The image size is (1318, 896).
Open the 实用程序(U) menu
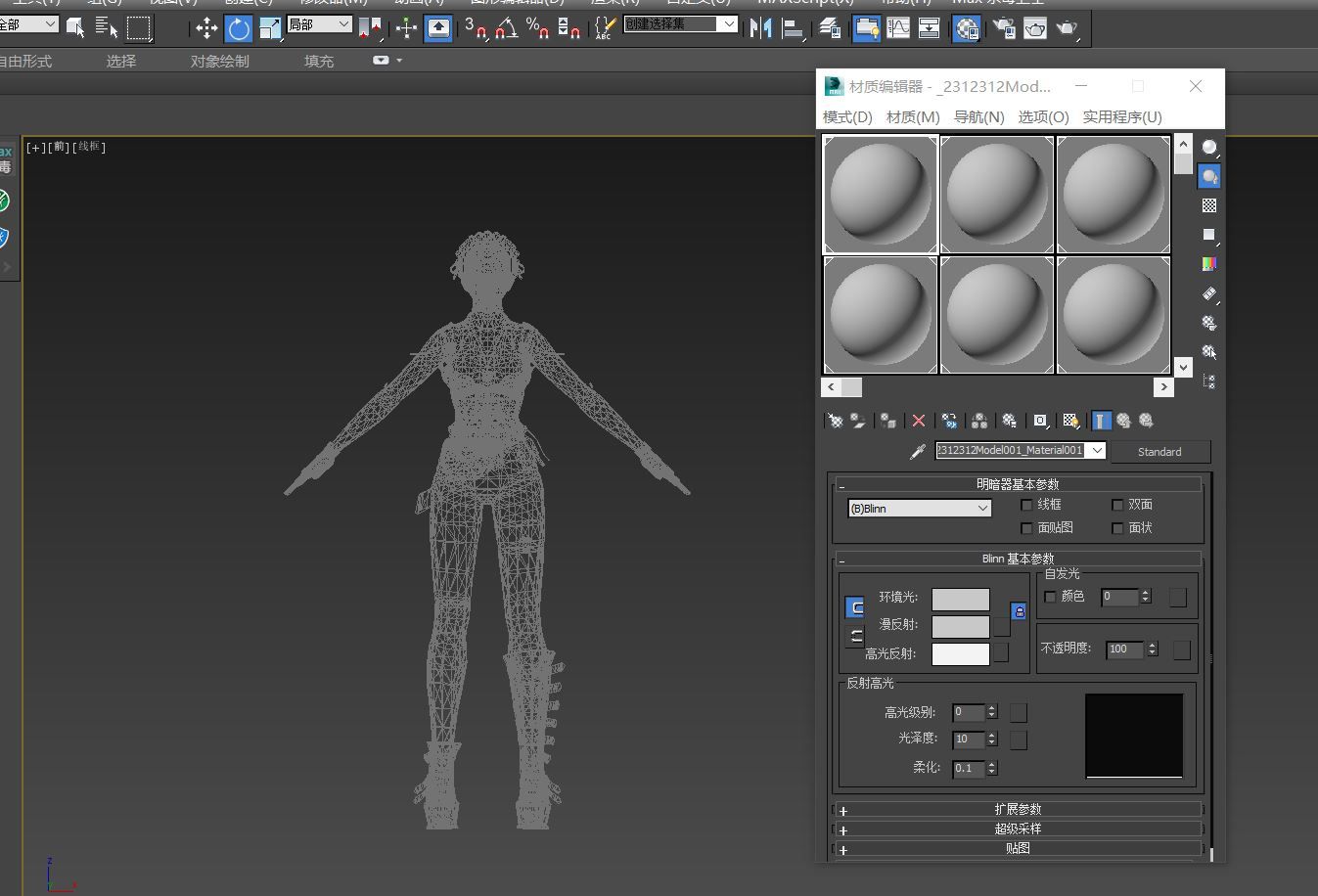[x=1122, y=117]
